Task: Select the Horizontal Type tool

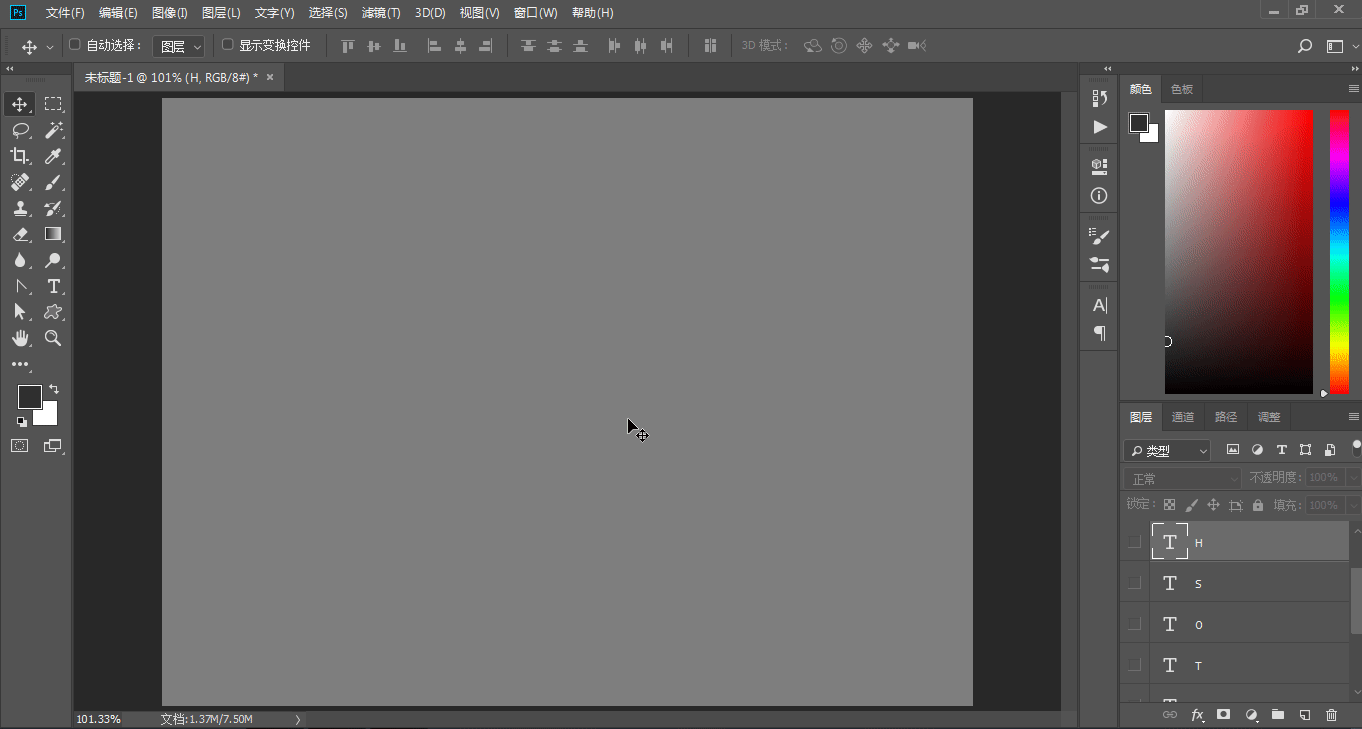Action: pyautogui.click(x=54, y=286)
